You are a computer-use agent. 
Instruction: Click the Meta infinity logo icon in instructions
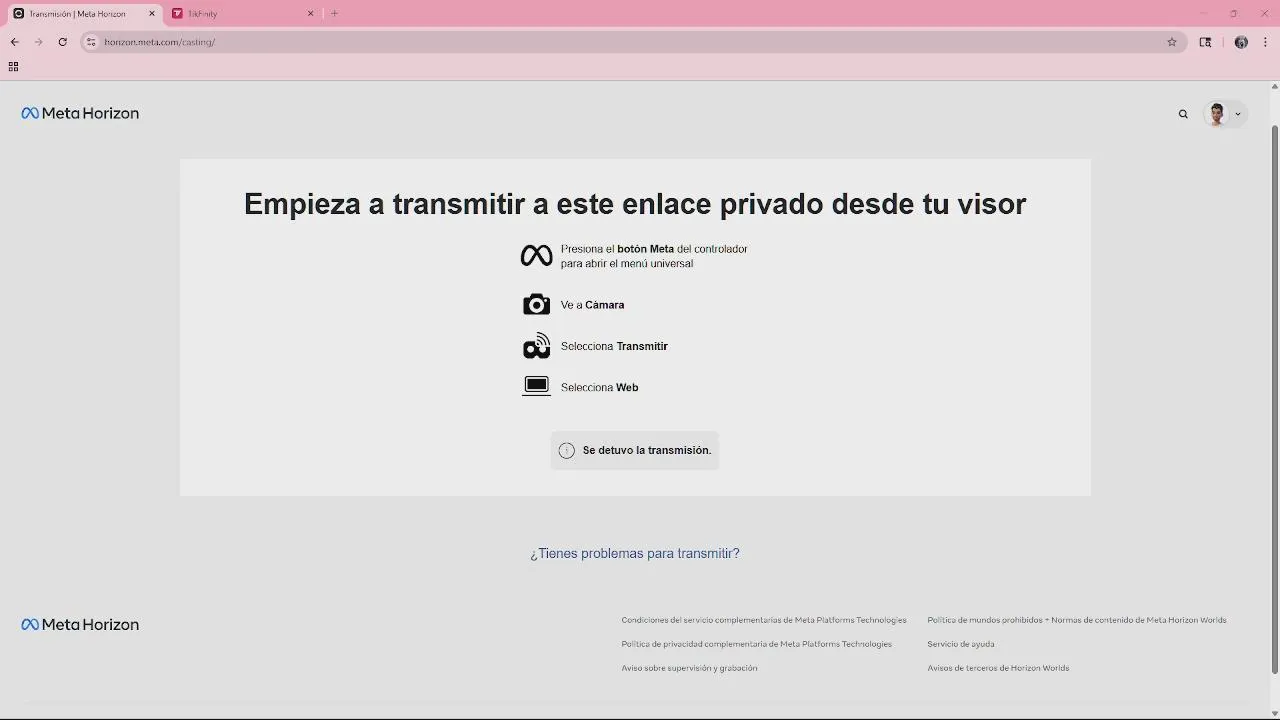536,256
